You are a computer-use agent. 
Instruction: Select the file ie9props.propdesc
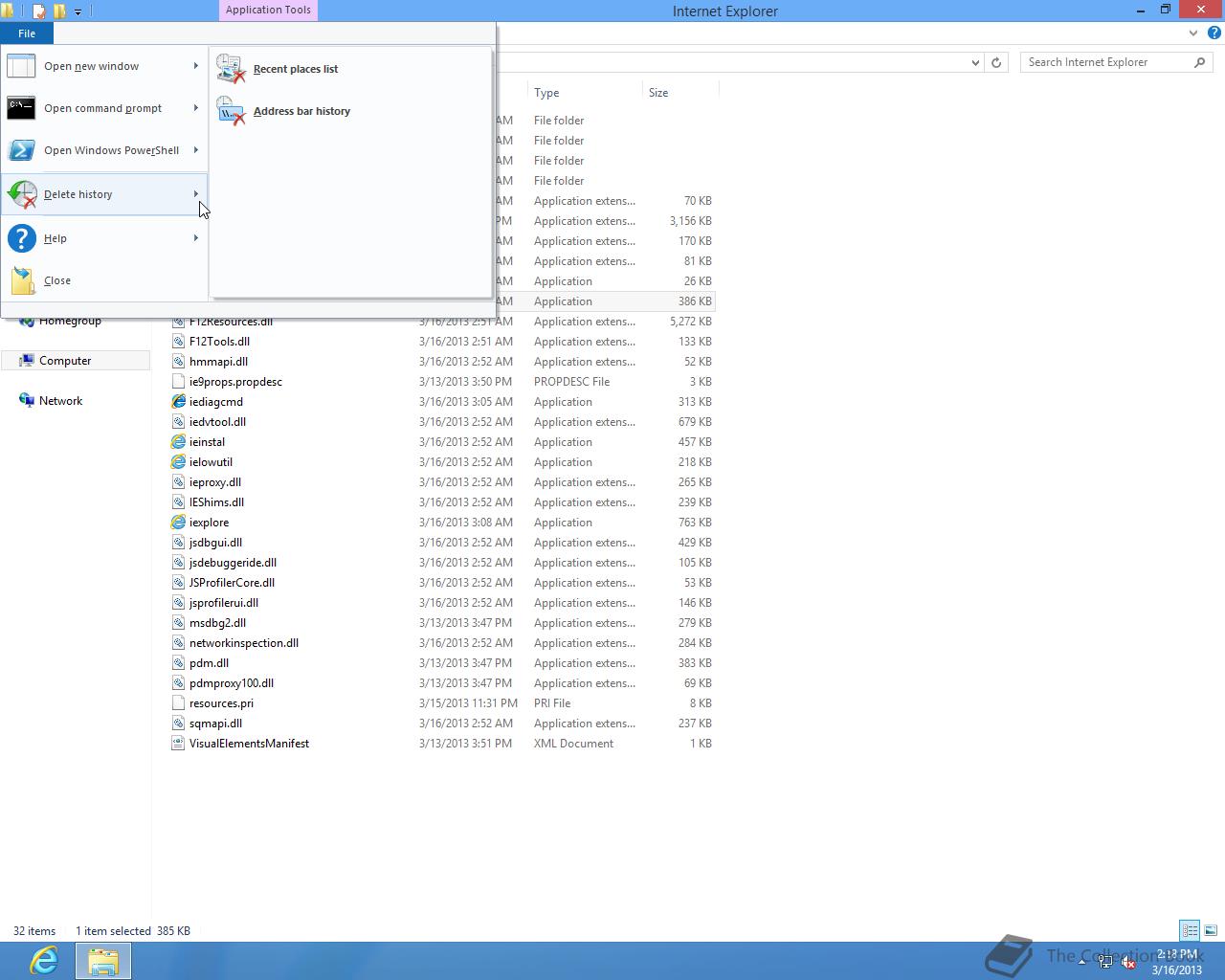pos(235,382)
